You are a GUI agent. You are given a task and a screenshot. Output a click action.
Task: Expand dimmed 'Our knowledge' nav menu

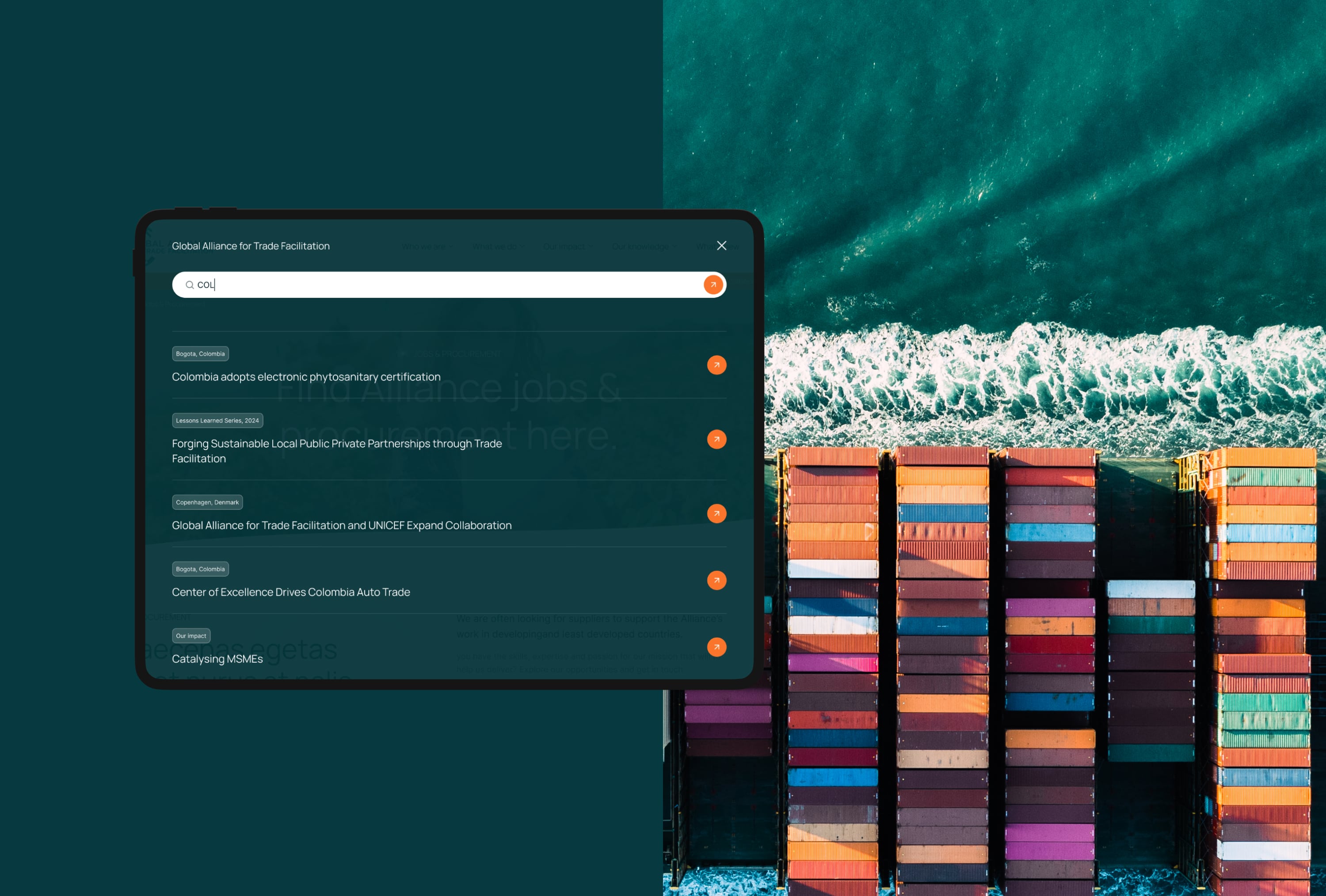[x=645, y=247]
